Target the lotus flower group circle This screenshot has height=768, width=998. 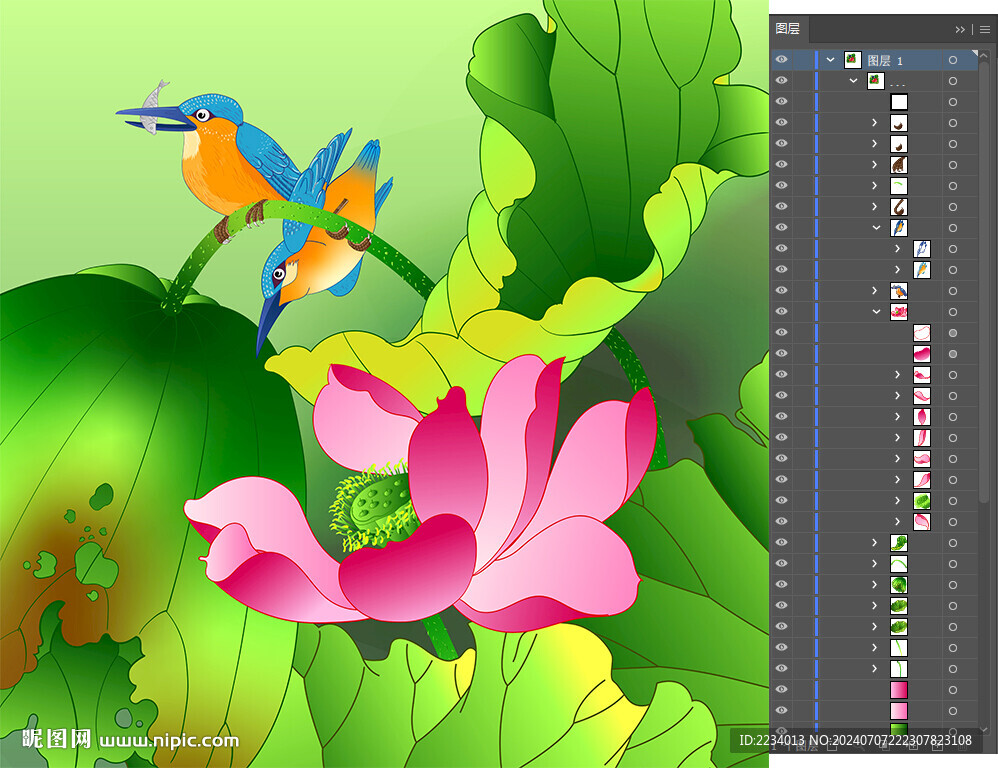(x=953, y=312)
